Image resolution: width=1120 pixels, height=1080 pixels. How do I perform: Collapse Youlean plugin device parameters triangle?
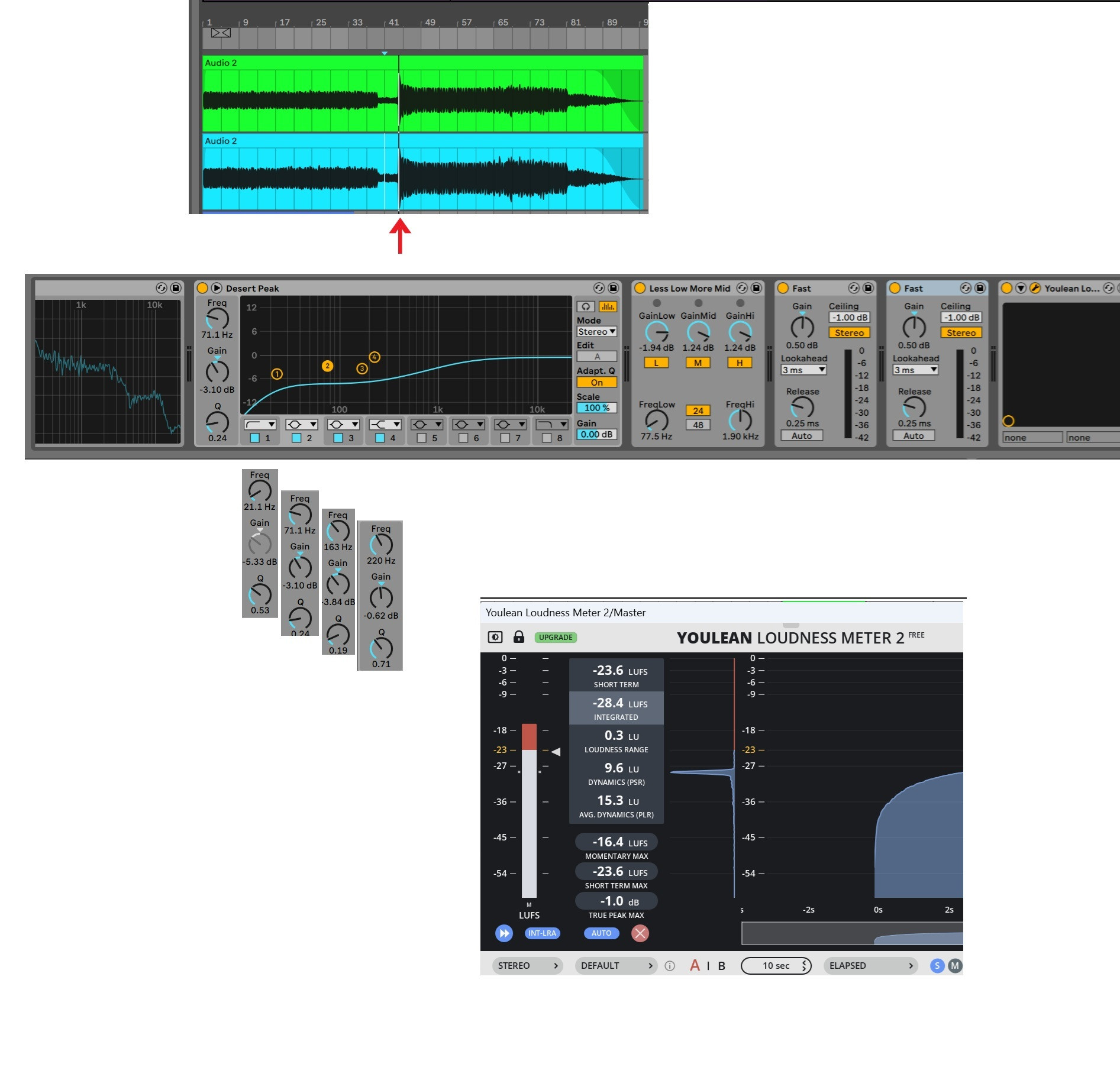pyautogui.click(x=1021, y=288)
